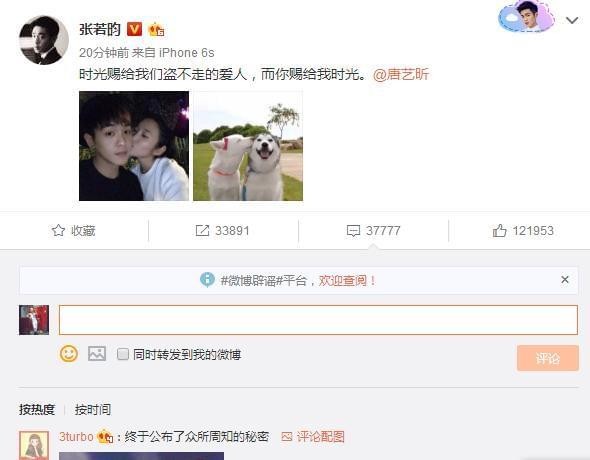
Task: Click the star favorite 收藏 icon
Action: coord(58,230)
